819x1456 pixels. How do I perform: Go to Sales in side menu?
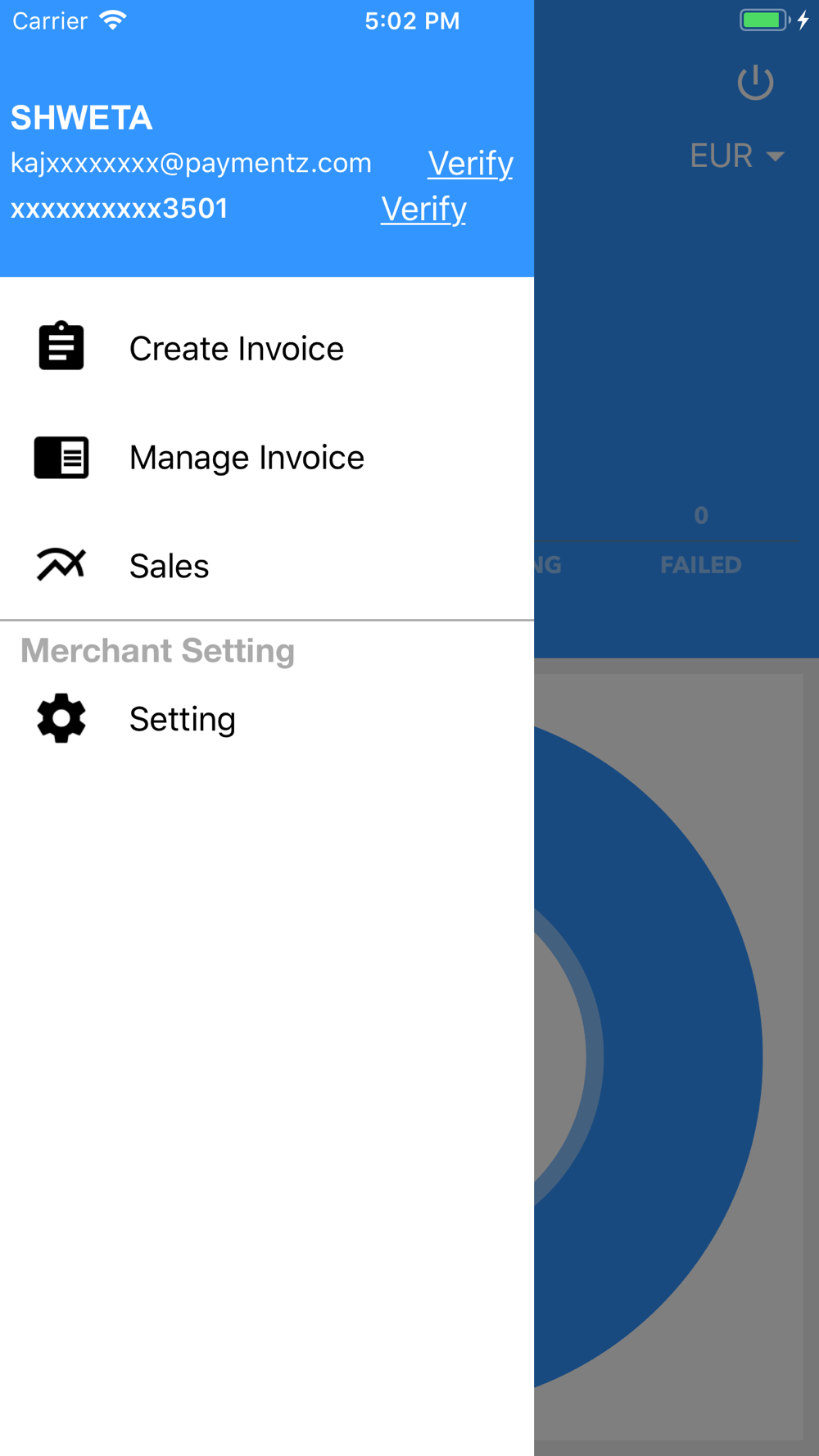coord(267,566)
